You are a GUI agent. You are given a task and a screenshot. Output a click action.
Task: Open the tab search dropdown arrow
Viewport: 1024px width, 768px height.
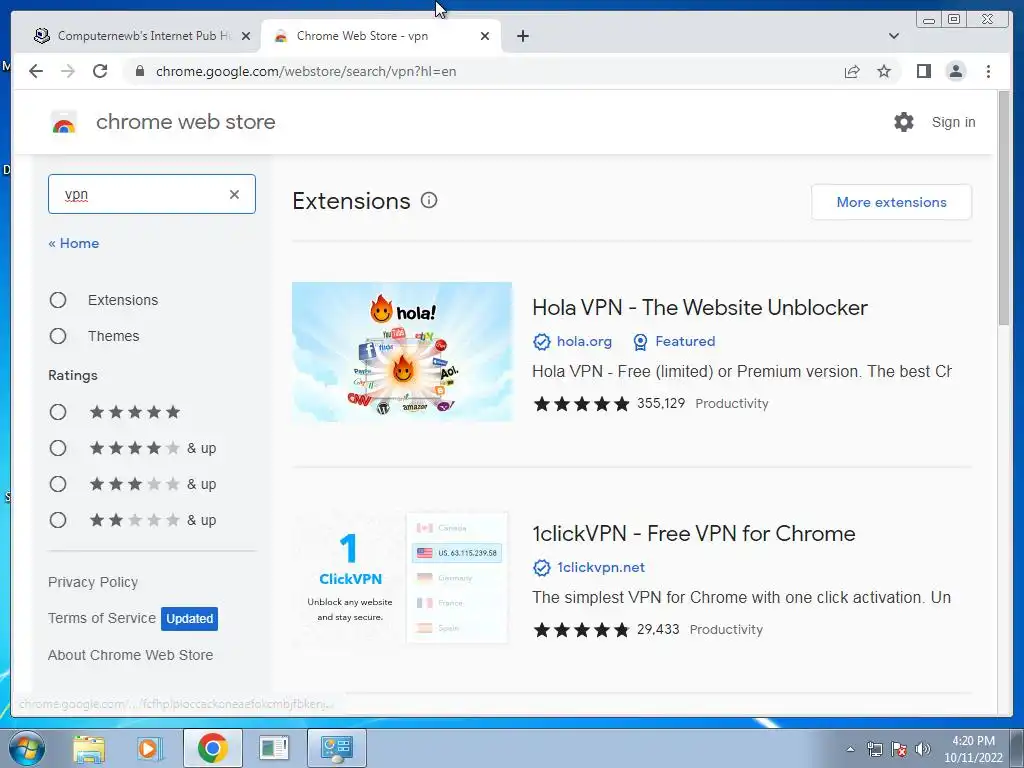click(x=894, y=36)
